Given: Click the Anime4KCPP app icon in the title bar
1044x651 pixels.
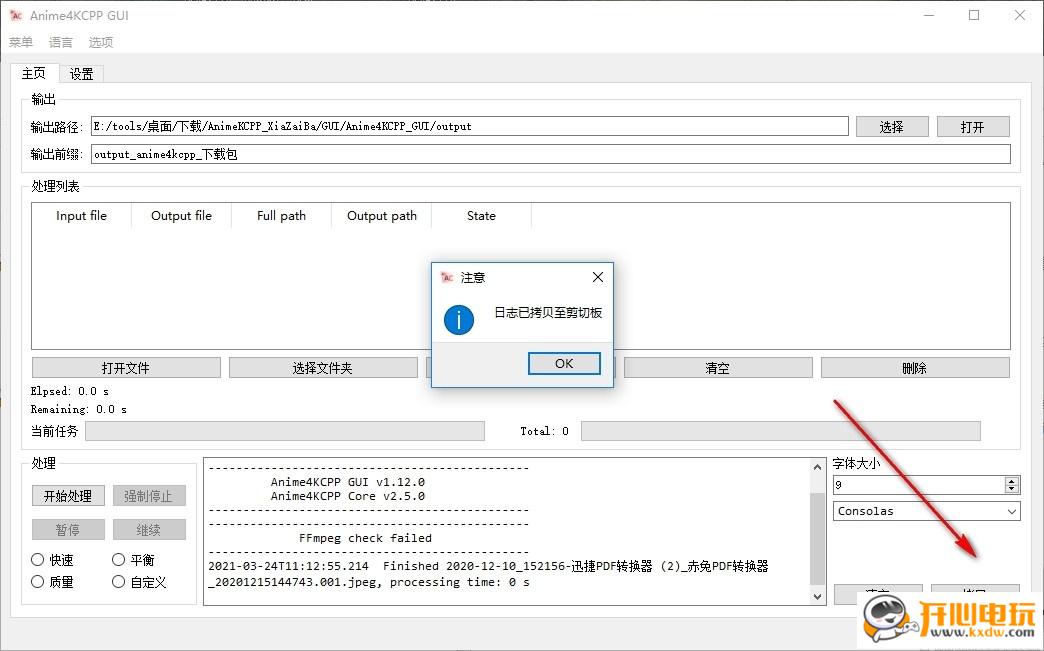Looking at the screenshot, I should pos(16,15).
